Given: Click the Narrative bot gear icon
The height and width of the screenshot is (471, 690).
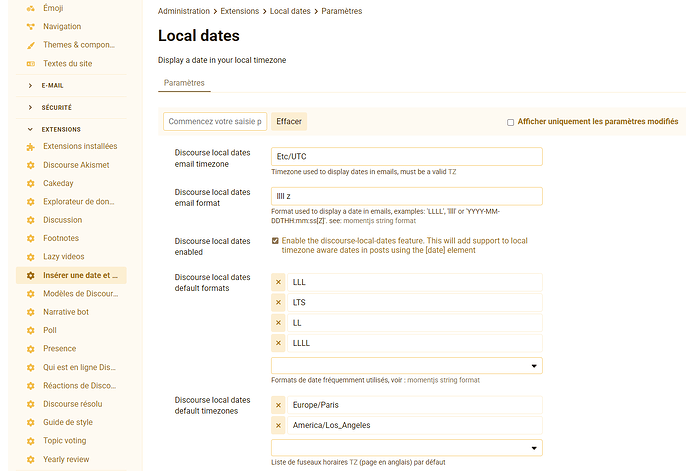Looking at the screenshot, I should click(x=30, y=312).
